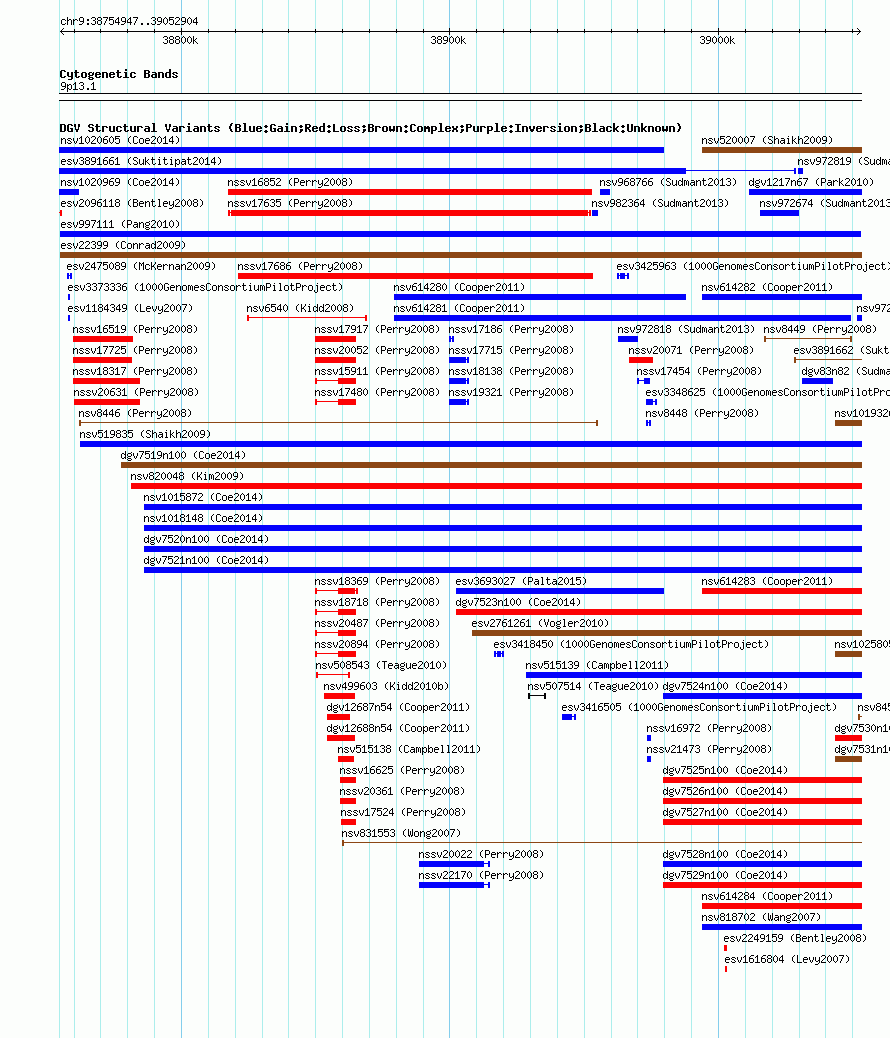Select nsv968766 (Sudmant2013) label
Screen dimensions: 890x1038
pos(668,183)
